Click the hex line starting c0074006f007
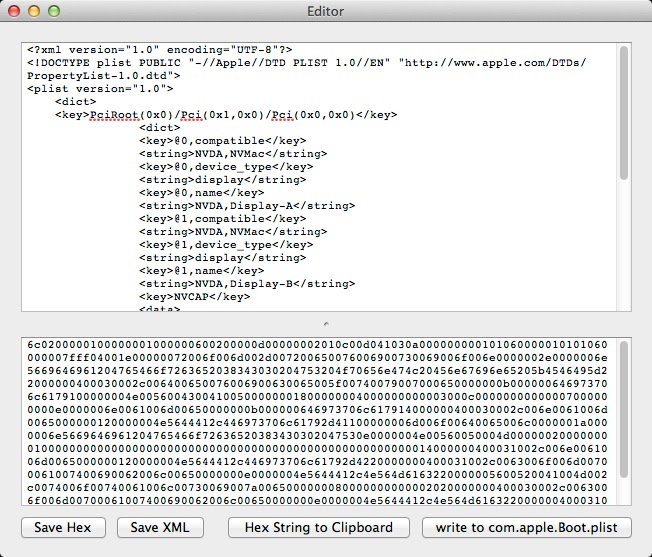The image size is (652, 557). pyautogui.click(x=317, y=488)
